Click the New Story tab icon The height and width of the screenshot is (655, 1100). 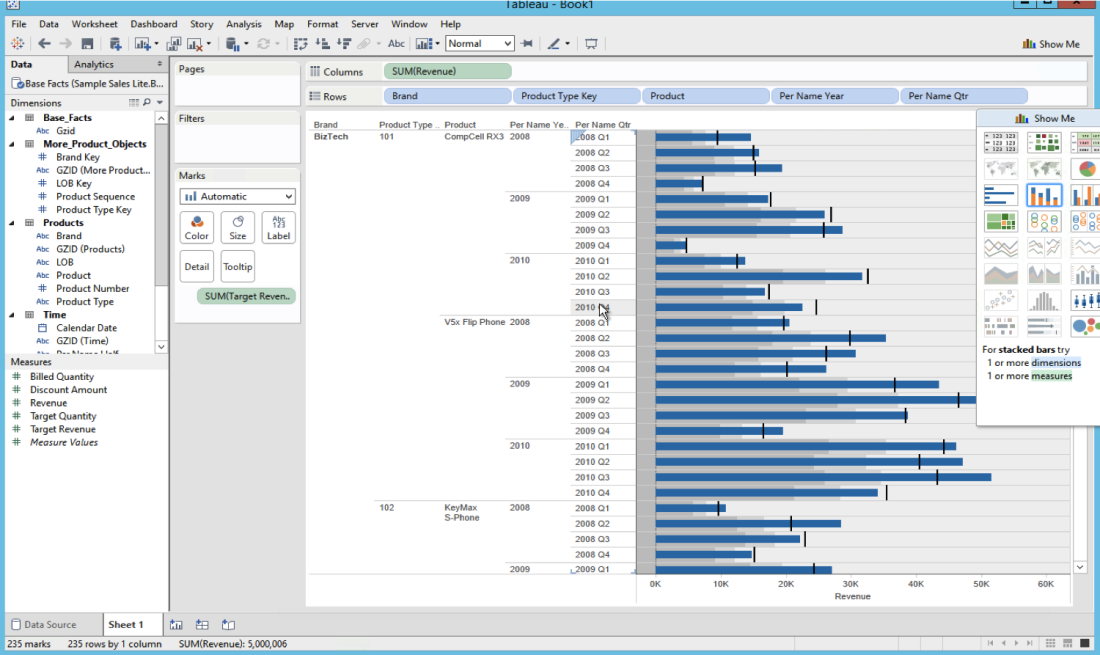coord(228,624)
